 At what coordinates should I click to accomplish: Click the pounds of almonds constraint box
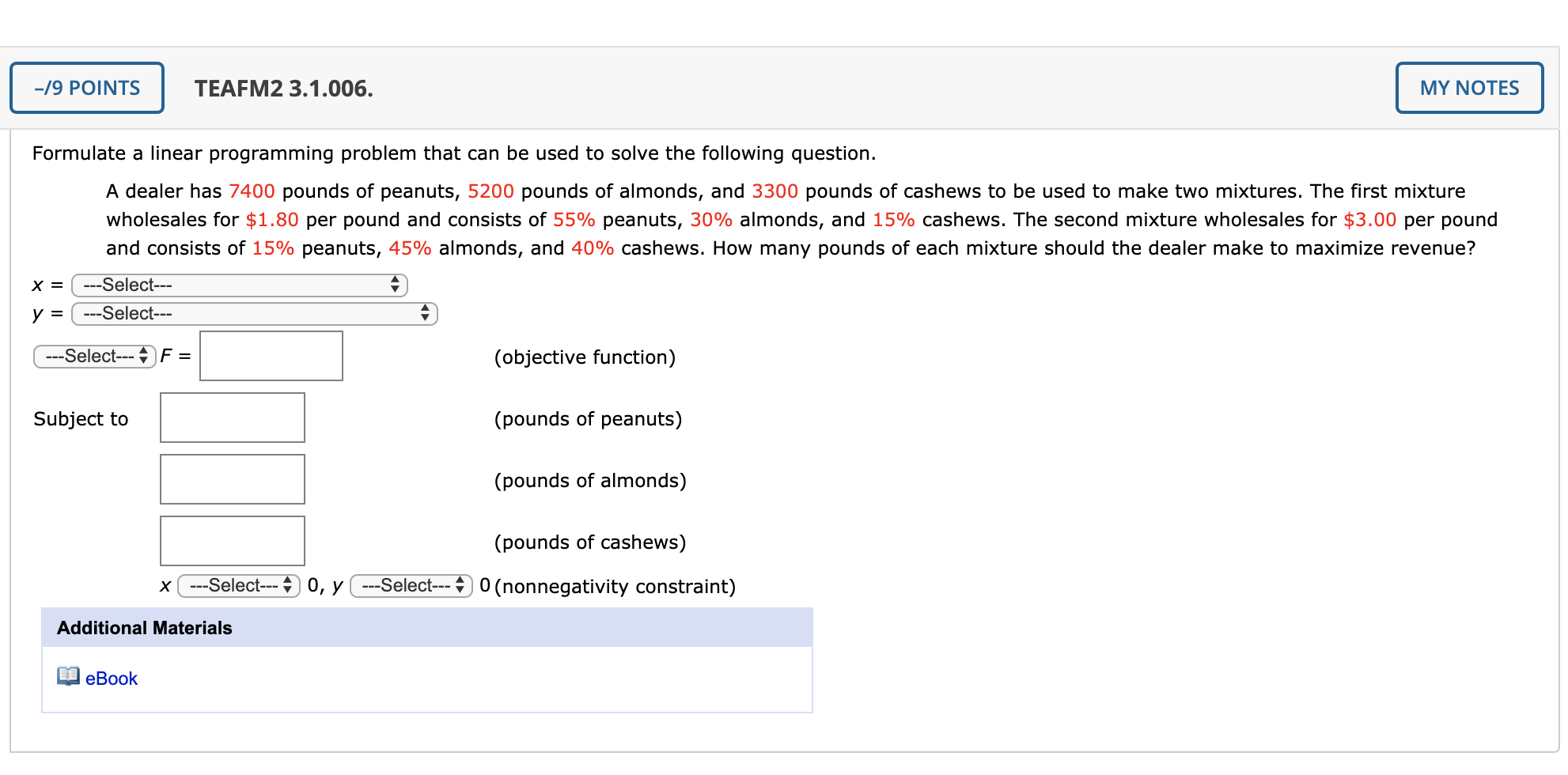[x=232, y=478]
